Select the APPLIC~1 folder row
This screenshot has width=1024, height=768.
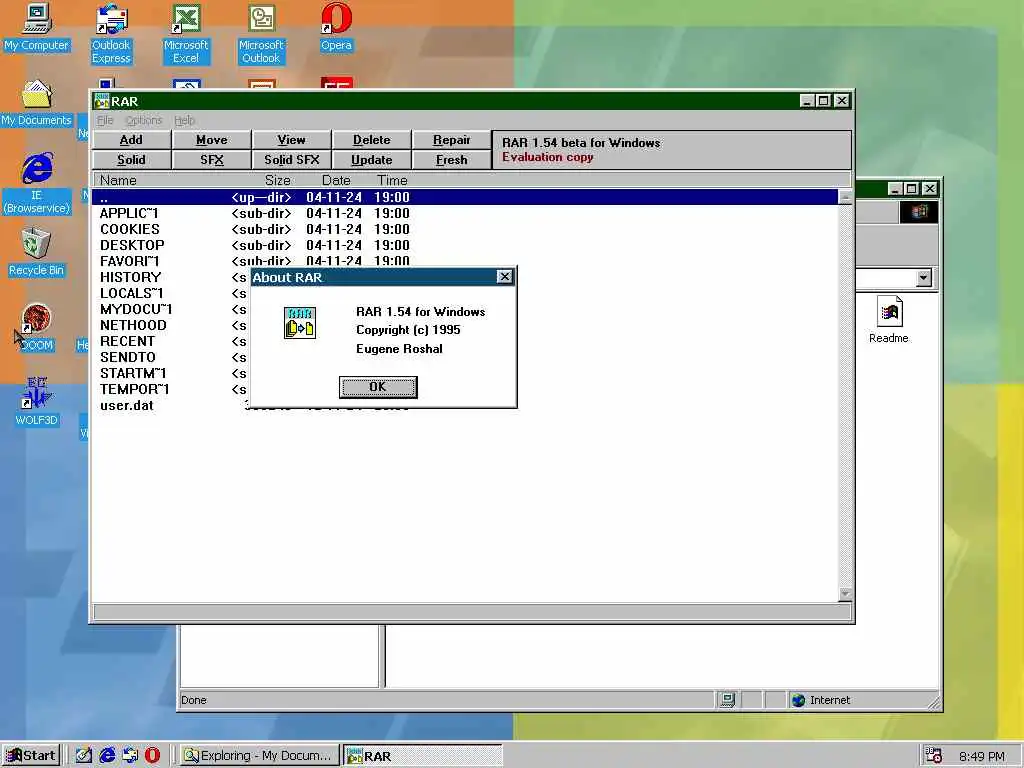point(465,214)
